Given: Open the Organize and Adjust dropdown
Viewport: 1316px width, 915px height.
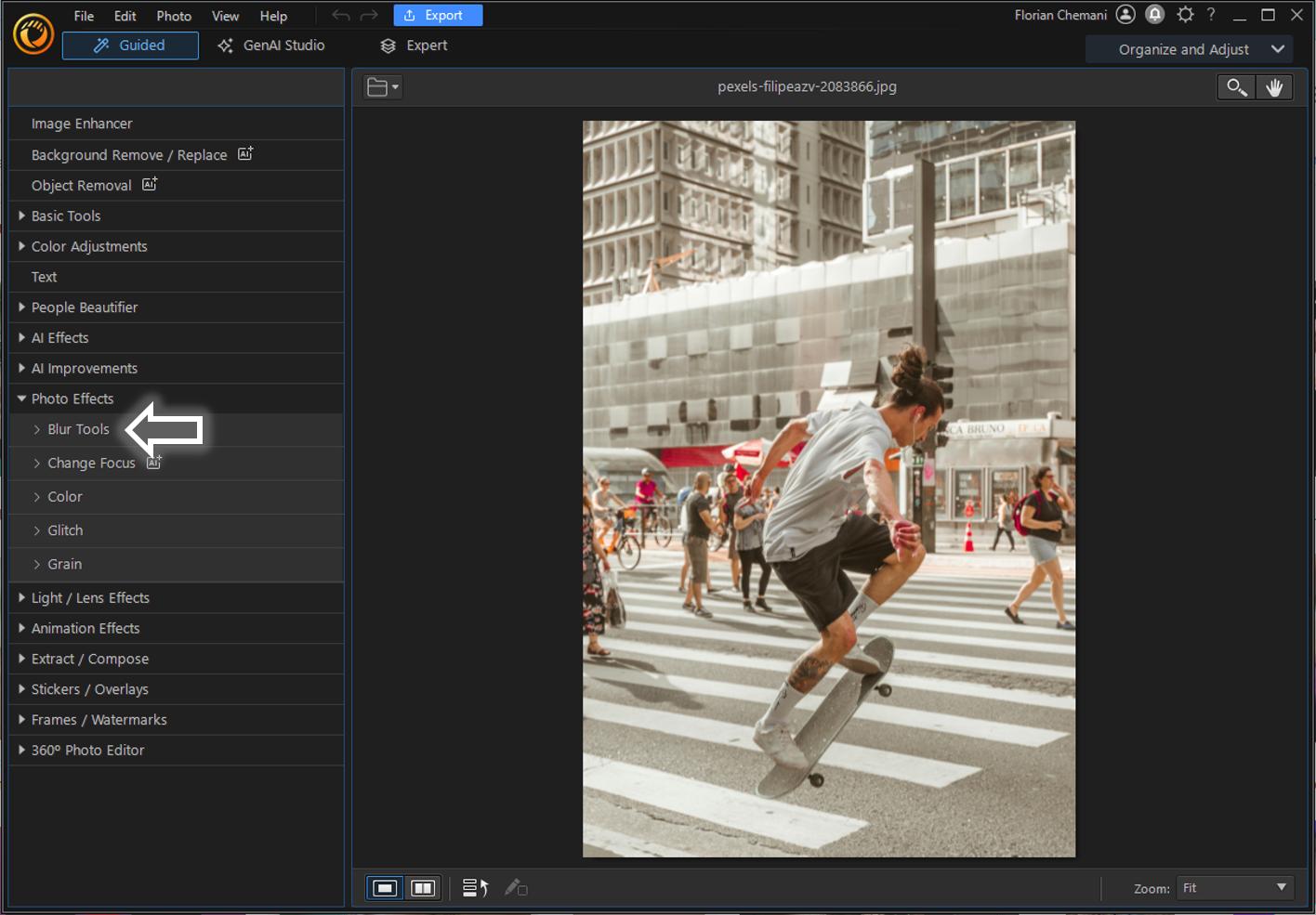Looking at the screenshot, I should (1190, 48).
